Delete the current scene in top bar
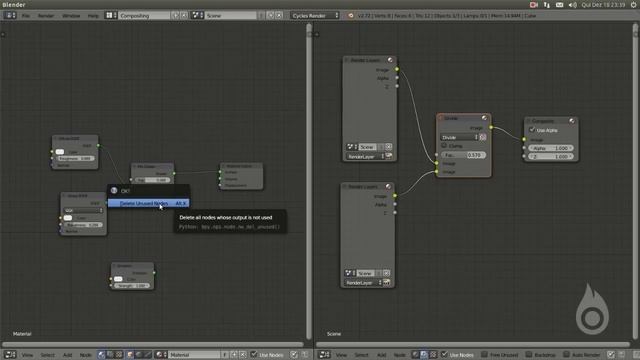Screen dimensions: 640x360 (x=279, y=16)
